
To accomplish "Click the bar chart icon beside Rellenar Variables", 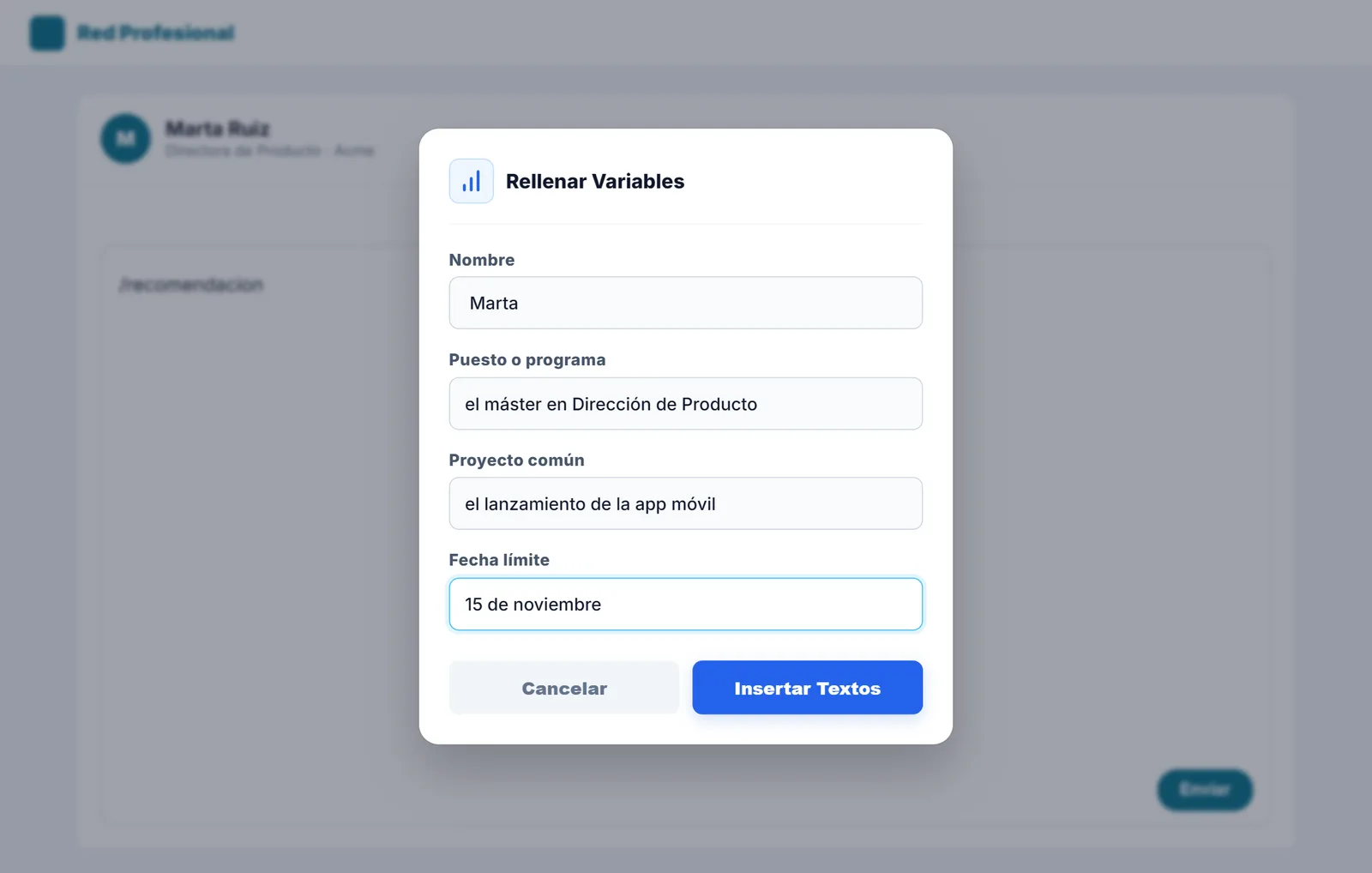I will pos(471,181).
